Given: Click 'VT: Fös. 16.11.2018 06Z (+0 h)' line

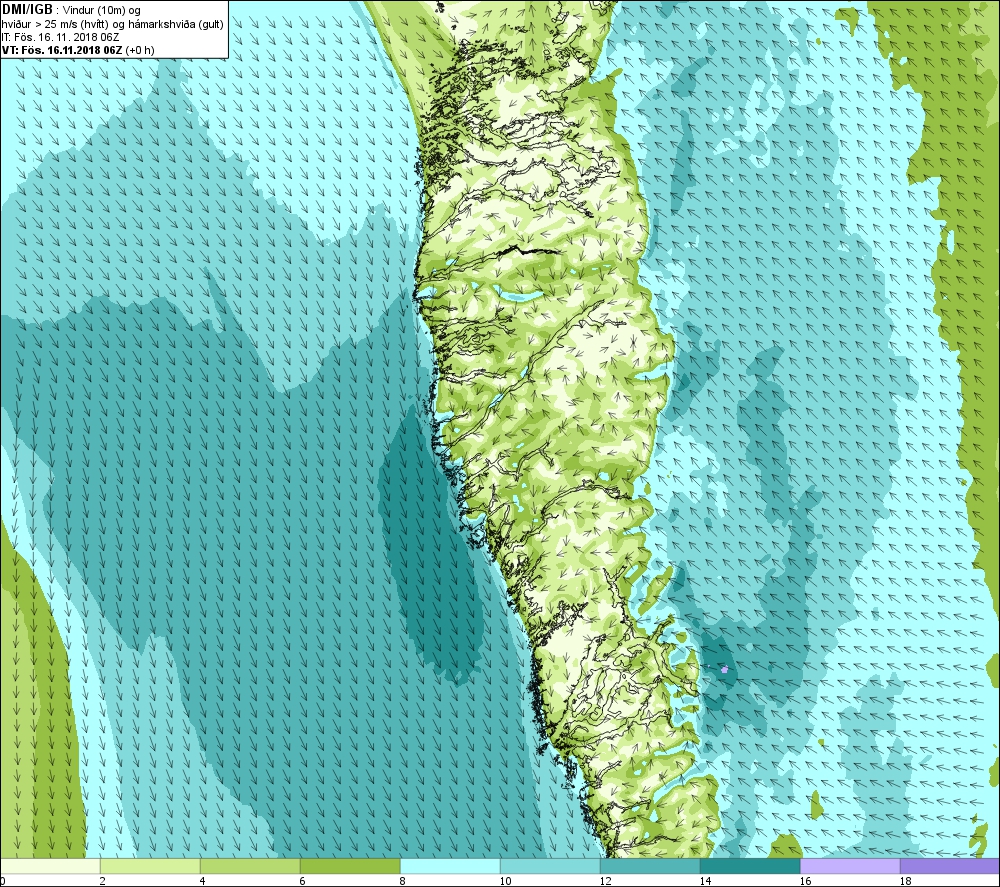Looking at the screenshot, I should (78, 50).
